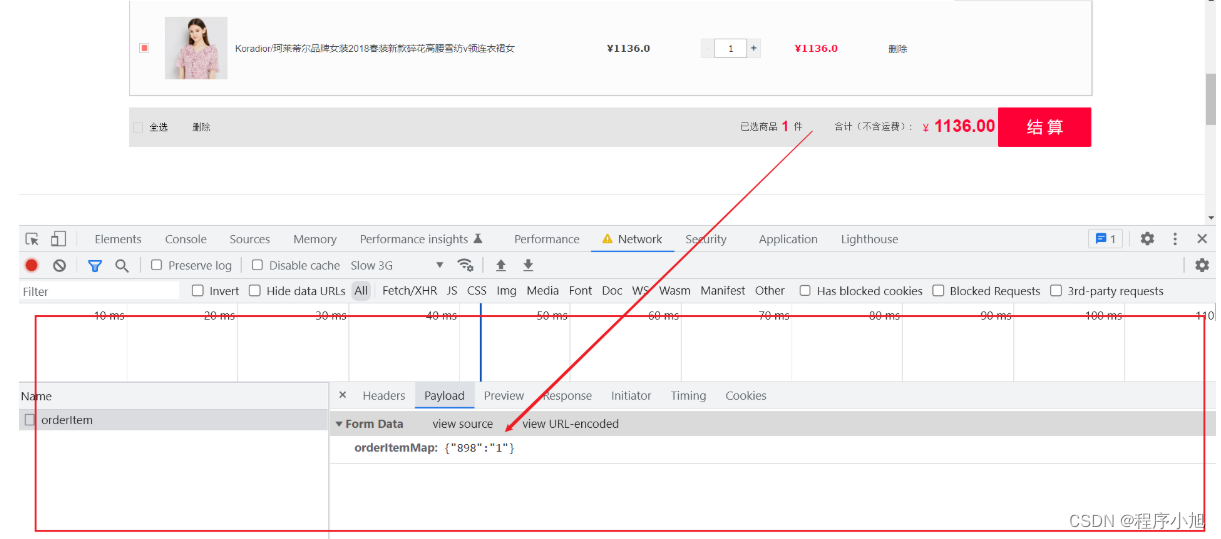Viewport: 1221px width, 539px height.
Task: Show the Cookies tab
Action: (x=746, y=396)
